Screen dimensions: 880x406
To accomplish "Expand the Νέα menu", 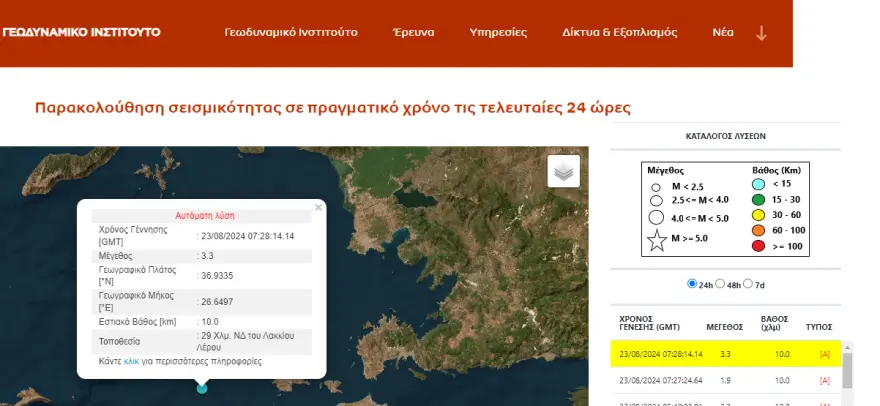I will (723, 32).
